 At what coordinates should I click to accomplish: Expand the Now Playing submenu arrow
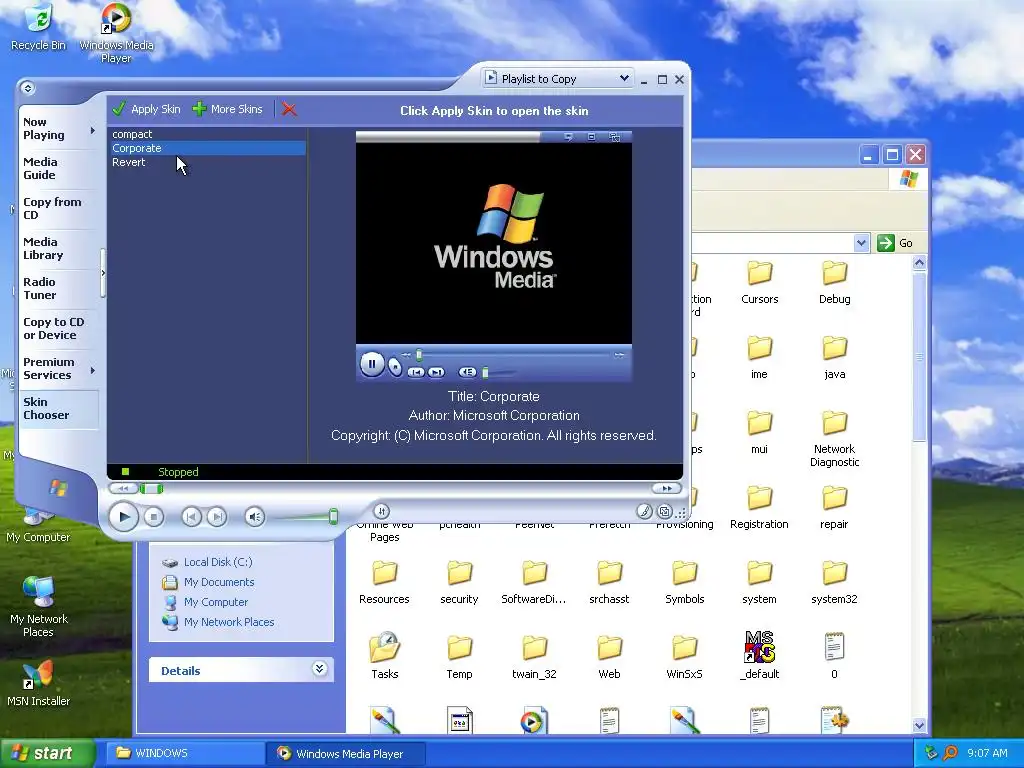tap(93, 130)
